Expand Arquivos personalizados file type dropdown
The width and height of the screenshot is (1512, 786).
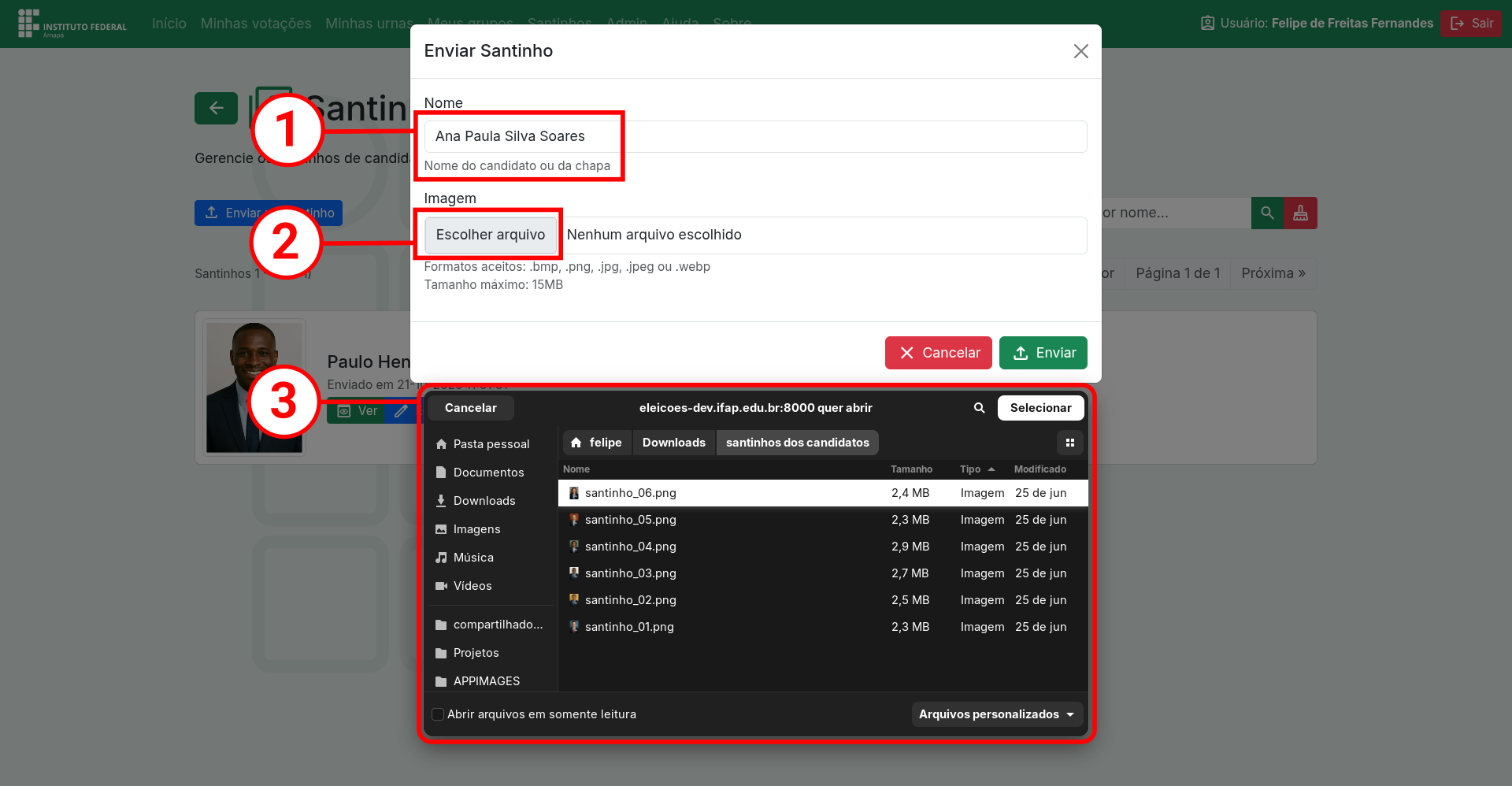tap(996, 714)
